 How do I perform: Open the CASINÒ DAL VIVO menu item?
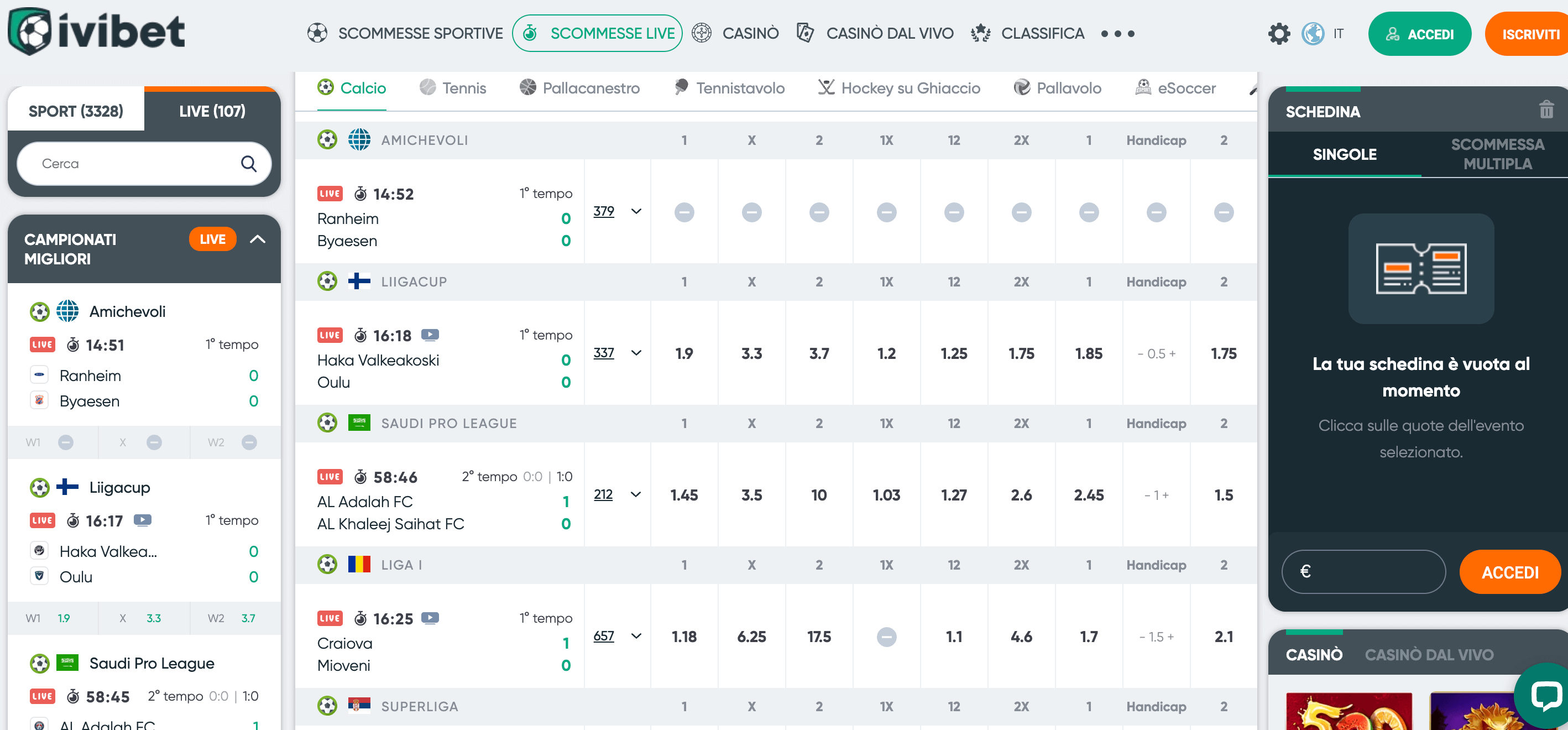pos(891,34)
